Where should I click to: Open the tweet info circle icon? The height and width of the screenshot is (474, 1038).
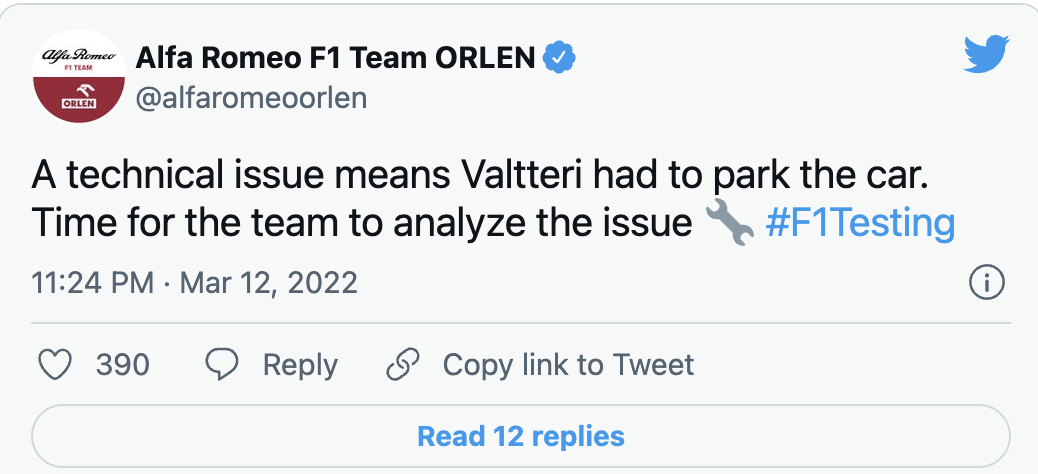pyautogui.click(x=986, y=283)
